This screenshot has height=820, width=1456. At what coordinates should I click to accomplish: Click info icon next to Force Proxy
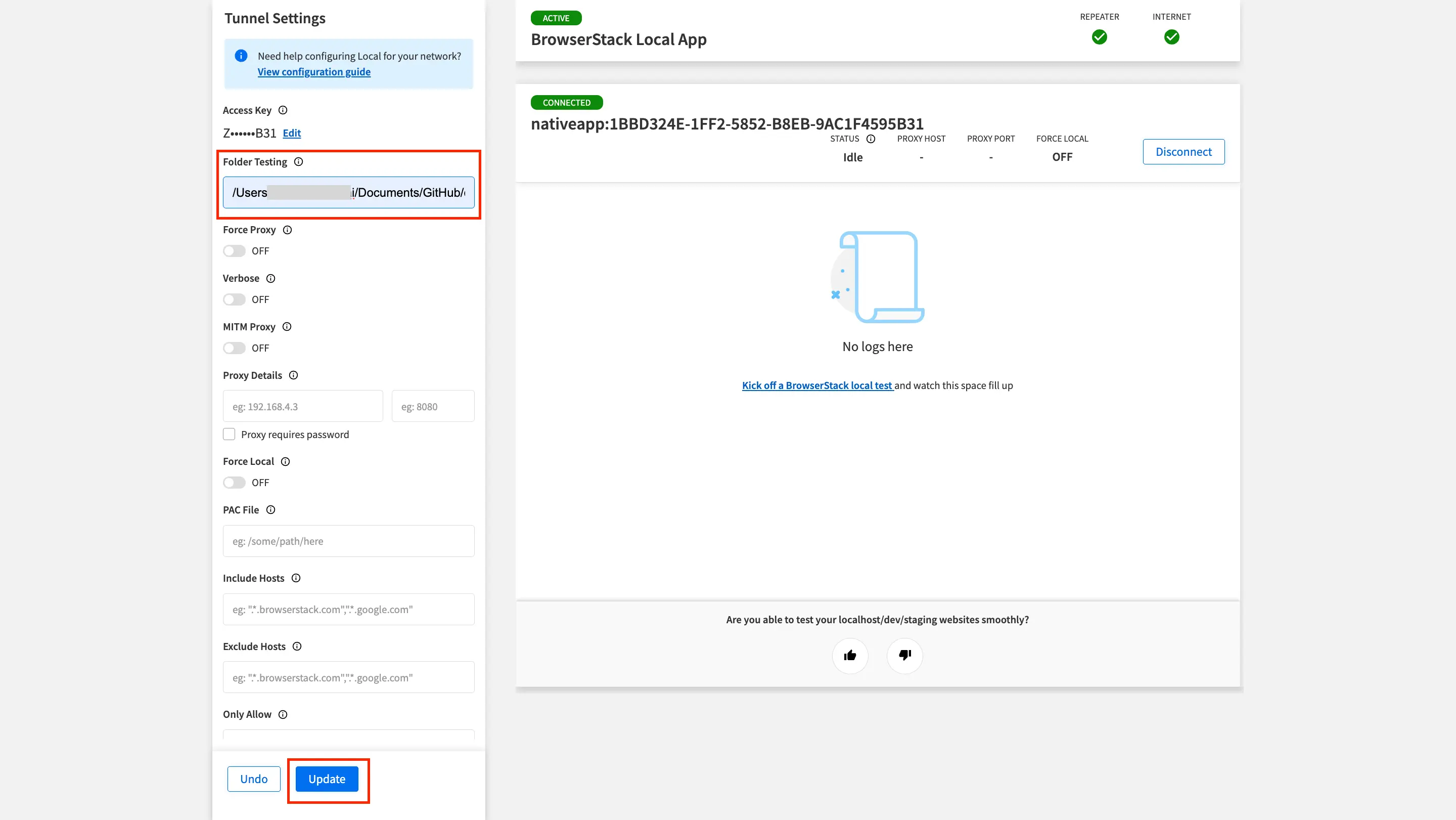[x=287, y=230]
